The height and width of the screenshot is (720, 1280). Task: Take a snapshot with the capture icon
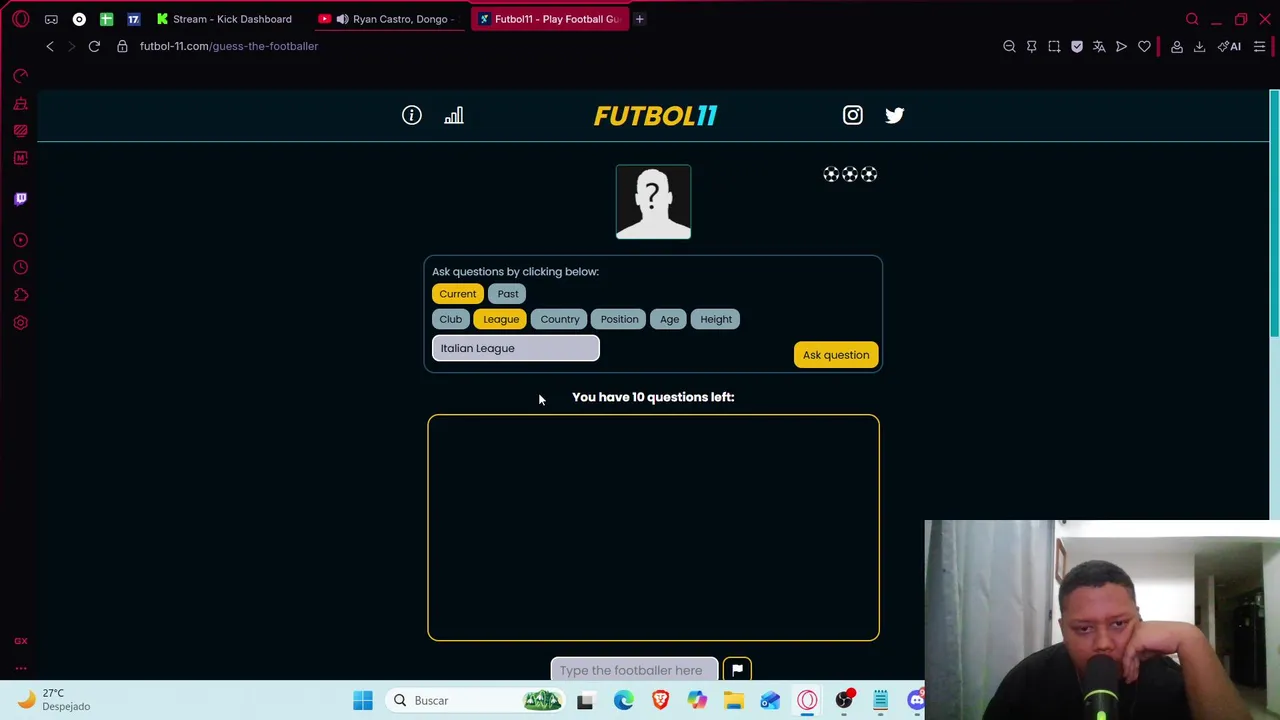(x=1054, y=46)
